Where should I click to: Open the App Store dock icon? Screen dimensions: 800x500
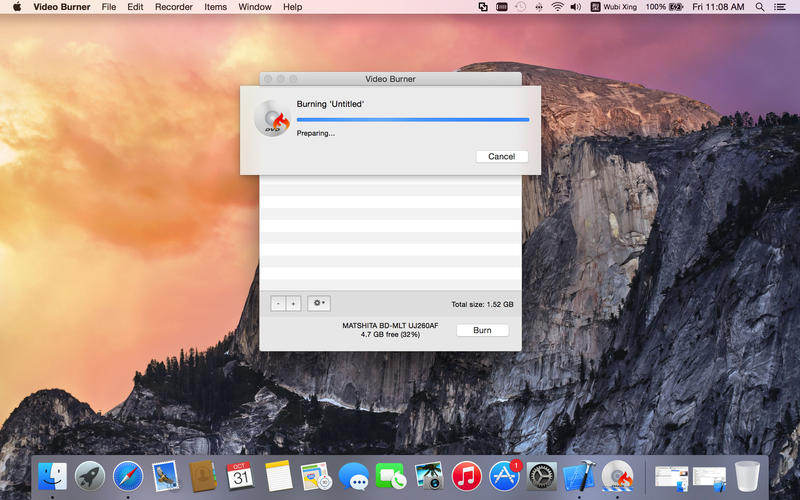504,475
